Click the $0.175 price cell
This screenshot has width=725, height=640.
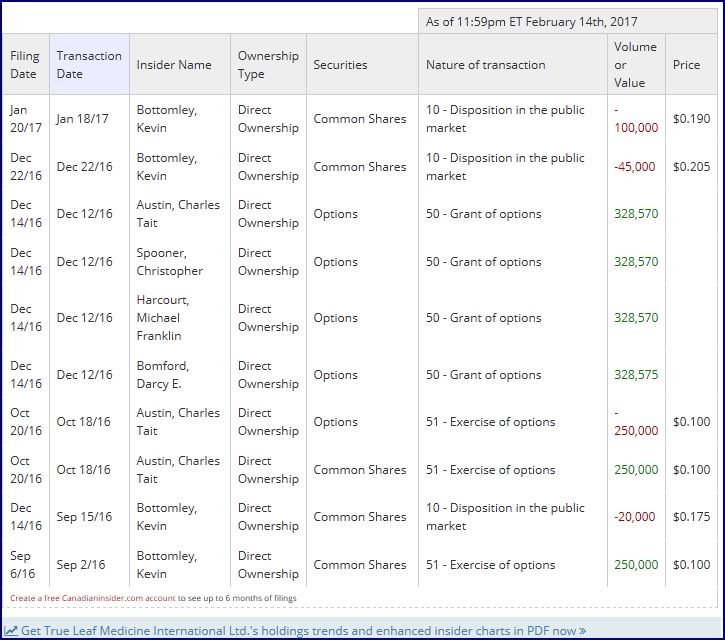(x=691, y=517)
